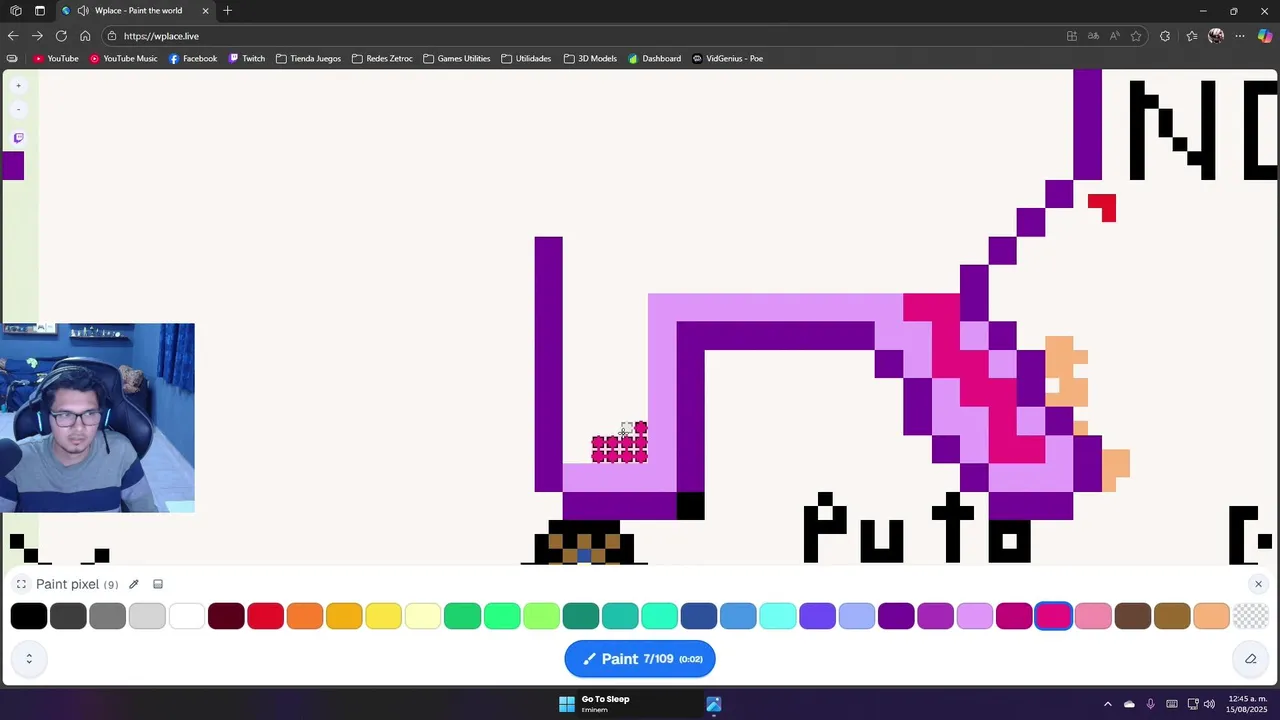Open the Windows Start button
The height and width of the screenshot is (720, 1280).
[x=567, y=704]
